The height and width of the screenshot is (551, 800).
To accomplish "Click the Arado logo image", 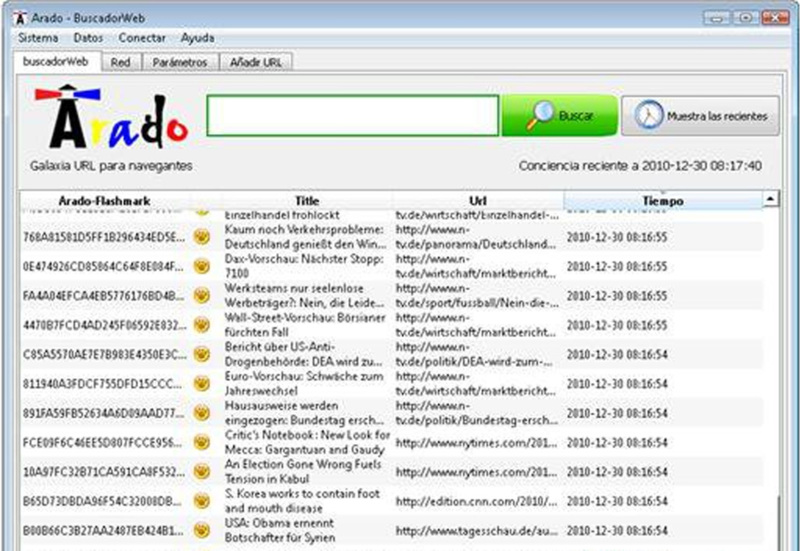I will pyautogui.click(x=111, y=117).
